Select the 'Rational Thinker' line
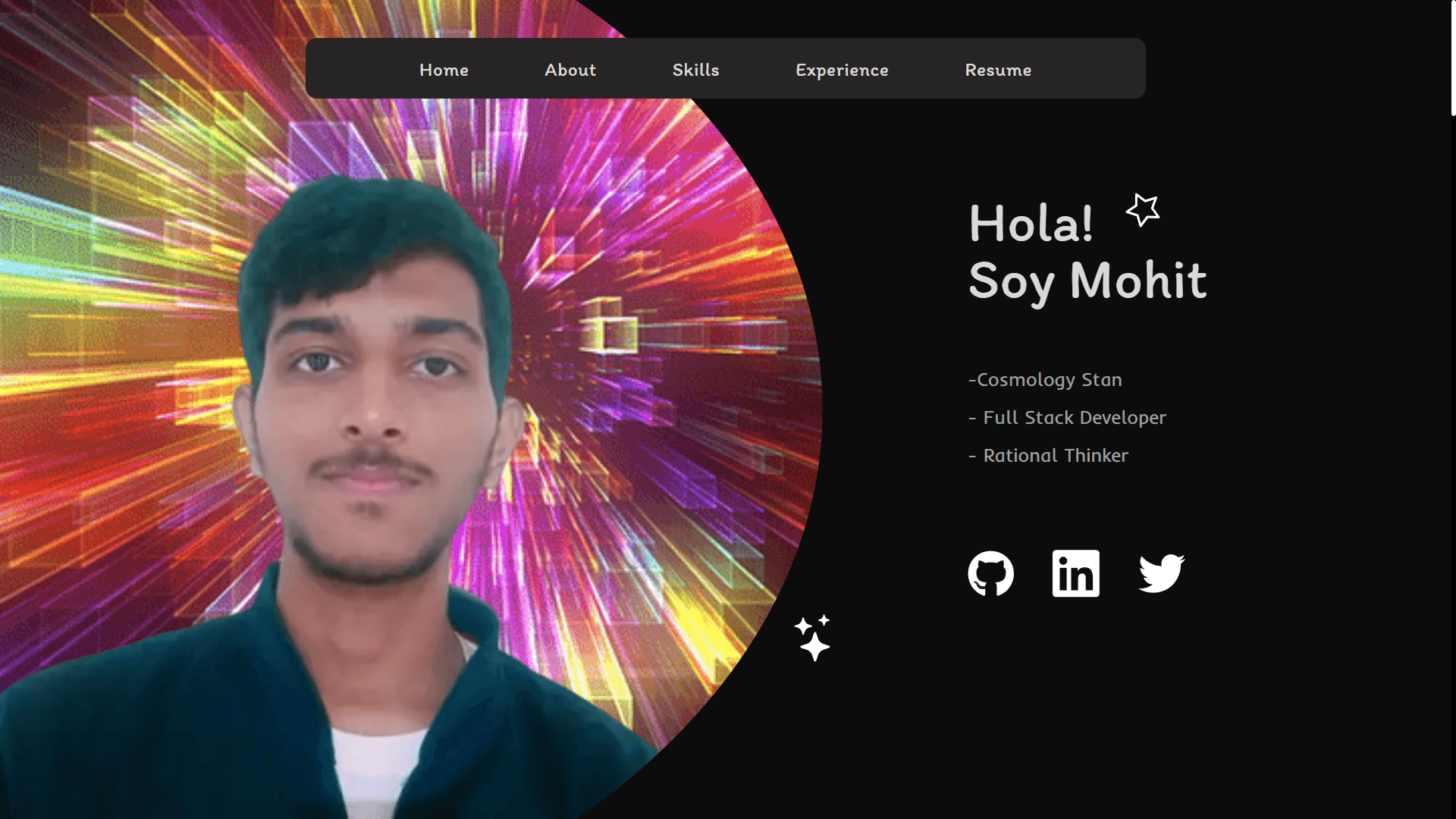1456x819 pixels. click(1048, 456)
